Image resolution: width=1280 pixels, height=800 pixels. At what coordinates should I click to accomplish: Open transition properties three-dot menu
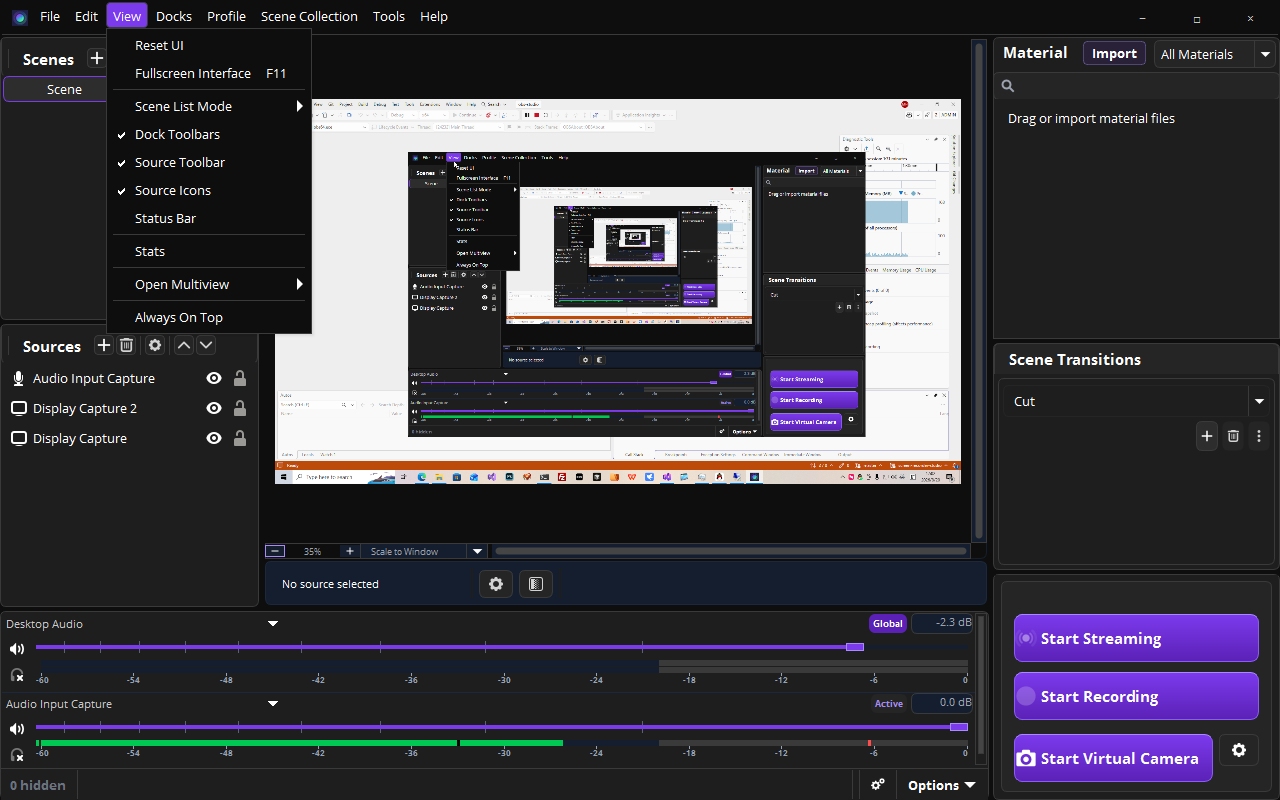(x=1259, y=436)
